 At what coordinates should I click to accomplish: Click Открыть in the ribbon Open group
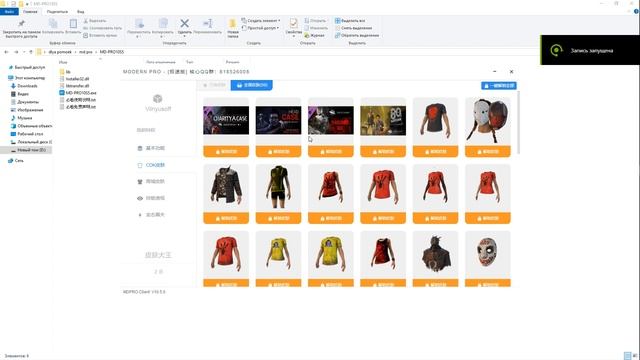click(x=315, y=20)
